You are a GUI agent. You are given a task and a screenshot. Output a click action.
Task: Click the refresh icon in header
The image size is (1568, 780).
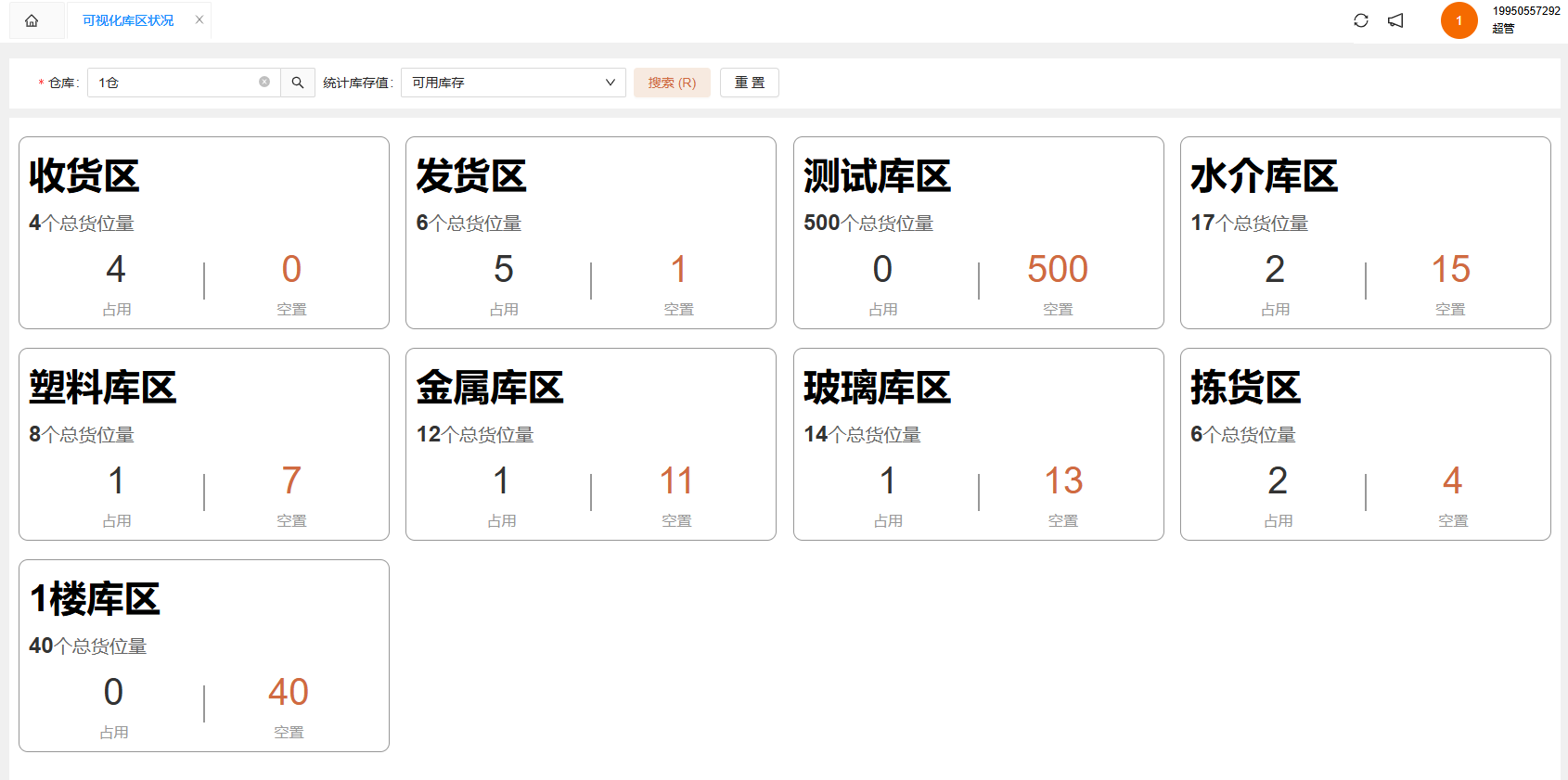(x=1361, y=20)
